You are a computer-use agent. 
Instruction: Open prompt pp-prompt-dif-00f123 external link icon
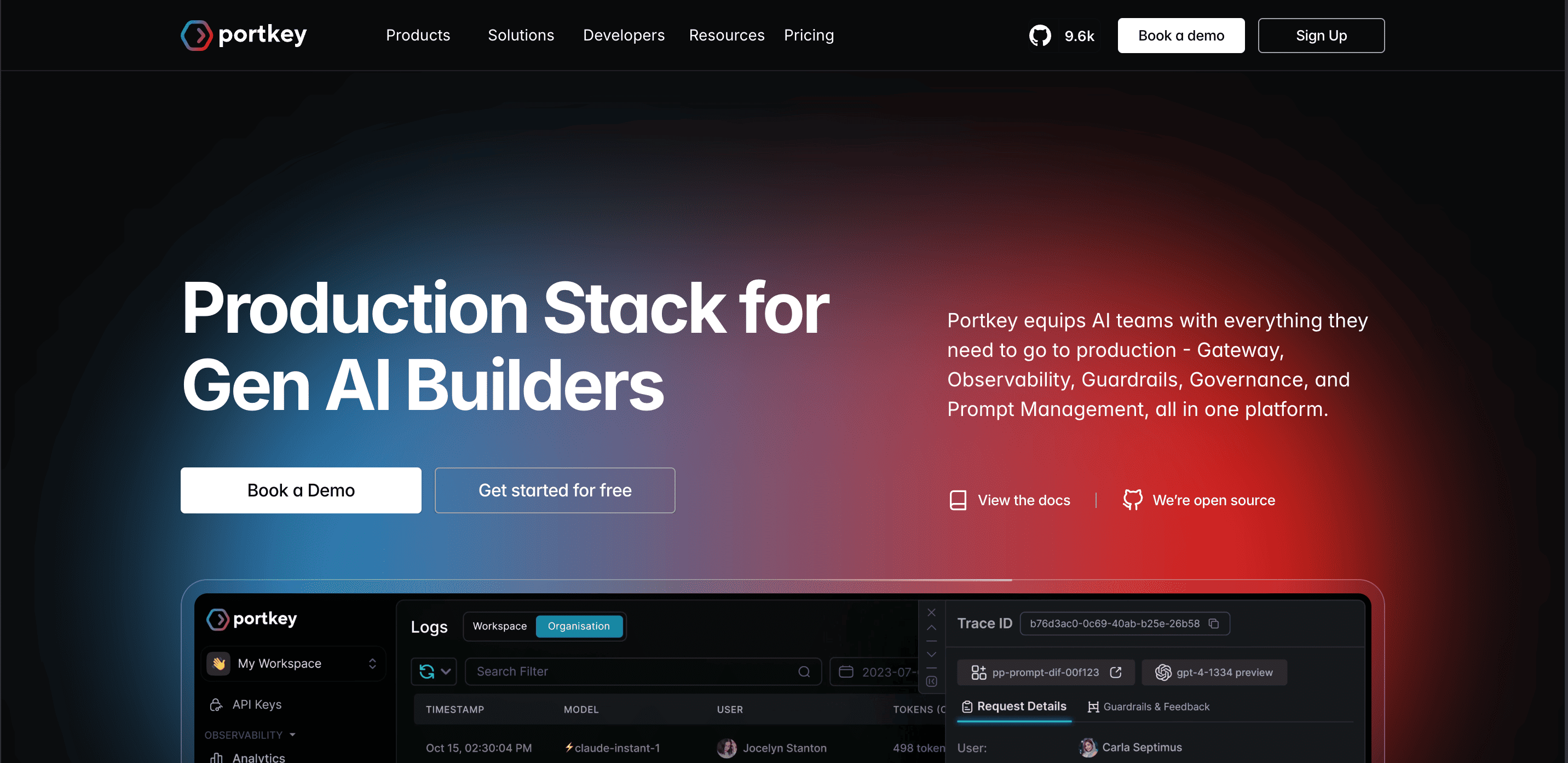click(x=1115, y=672)
